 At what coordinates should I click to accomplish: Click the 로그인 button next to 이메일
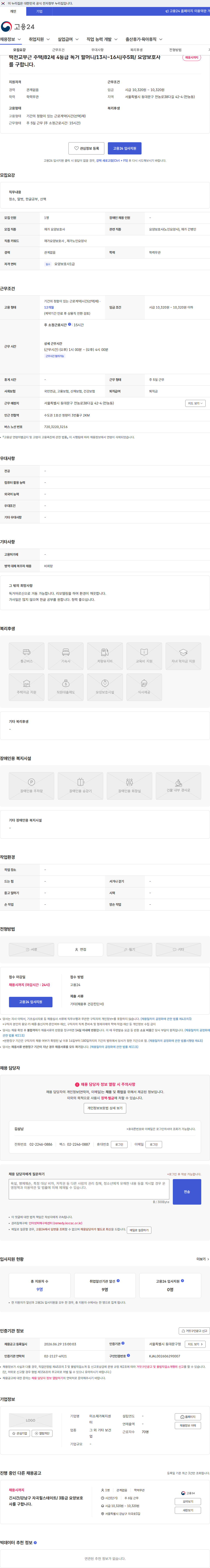click(x=154, y=1144)
